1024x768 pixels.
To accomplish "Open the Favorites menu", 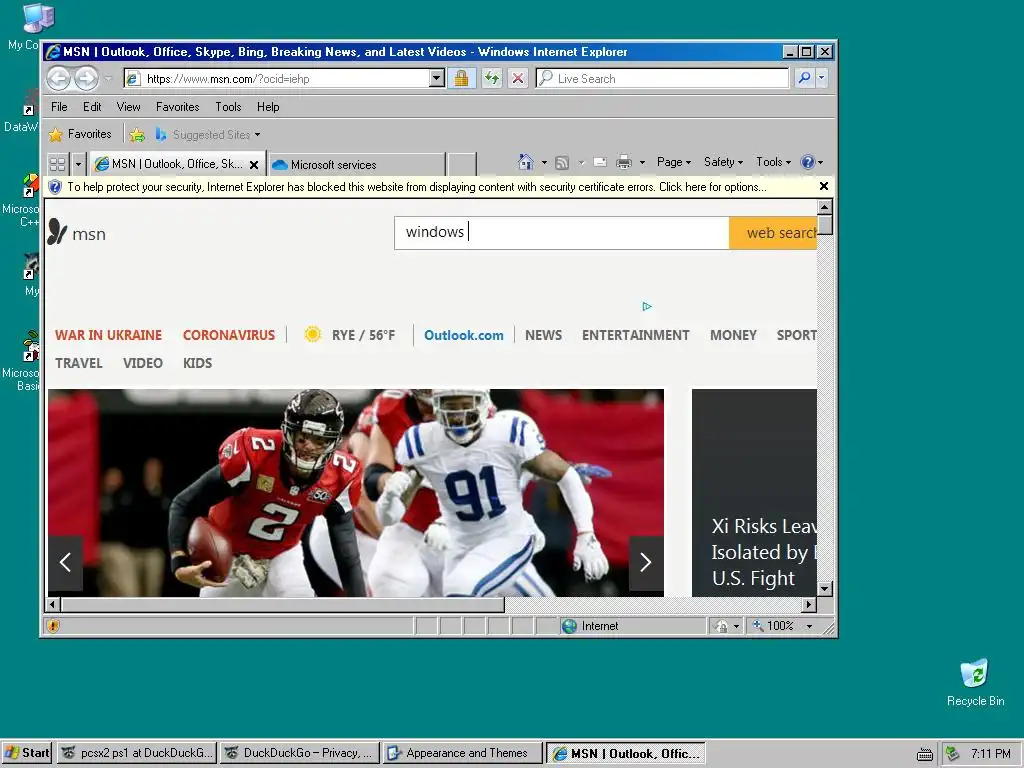I will pyautogui.click(x=178, y=107).
